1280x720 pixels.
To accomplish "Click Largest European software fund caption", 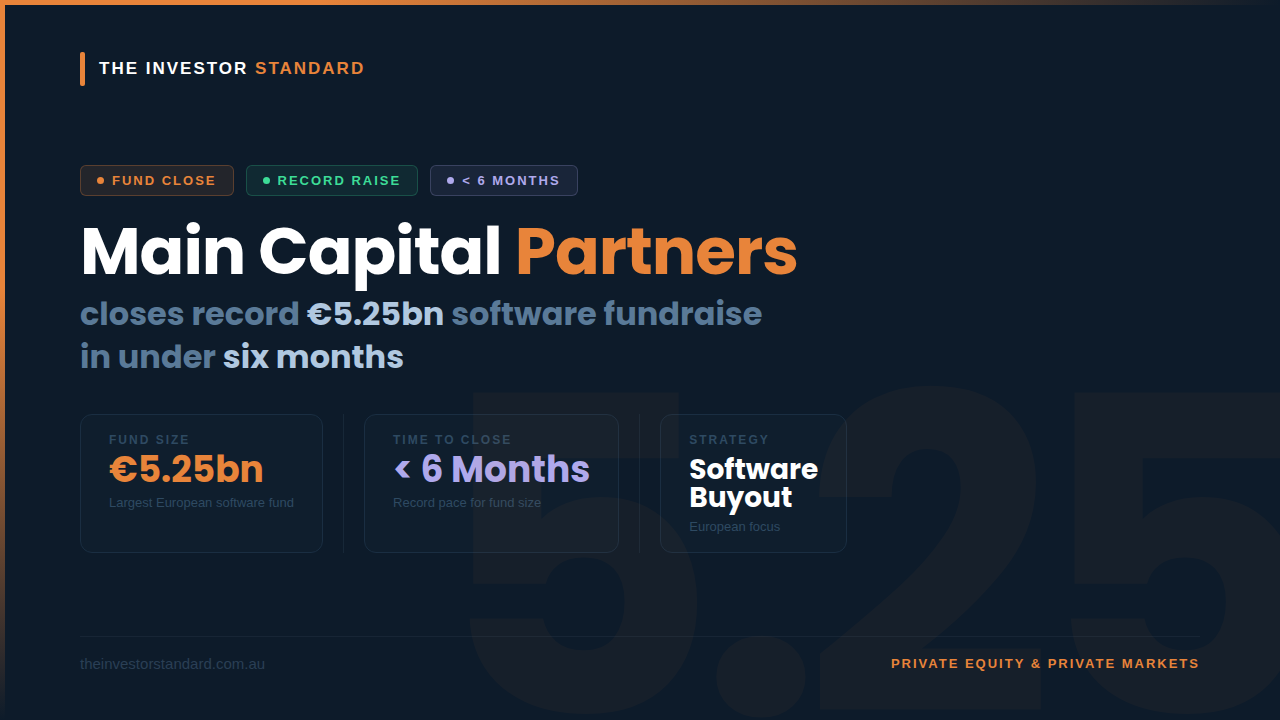I will point(201,503).
